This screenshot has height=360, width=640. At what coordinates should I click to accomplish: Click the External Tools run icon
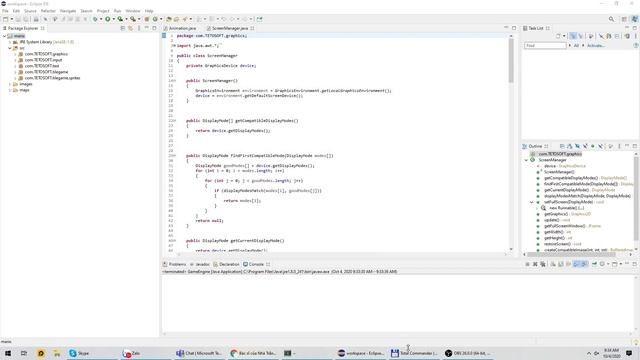click(133, 19)
